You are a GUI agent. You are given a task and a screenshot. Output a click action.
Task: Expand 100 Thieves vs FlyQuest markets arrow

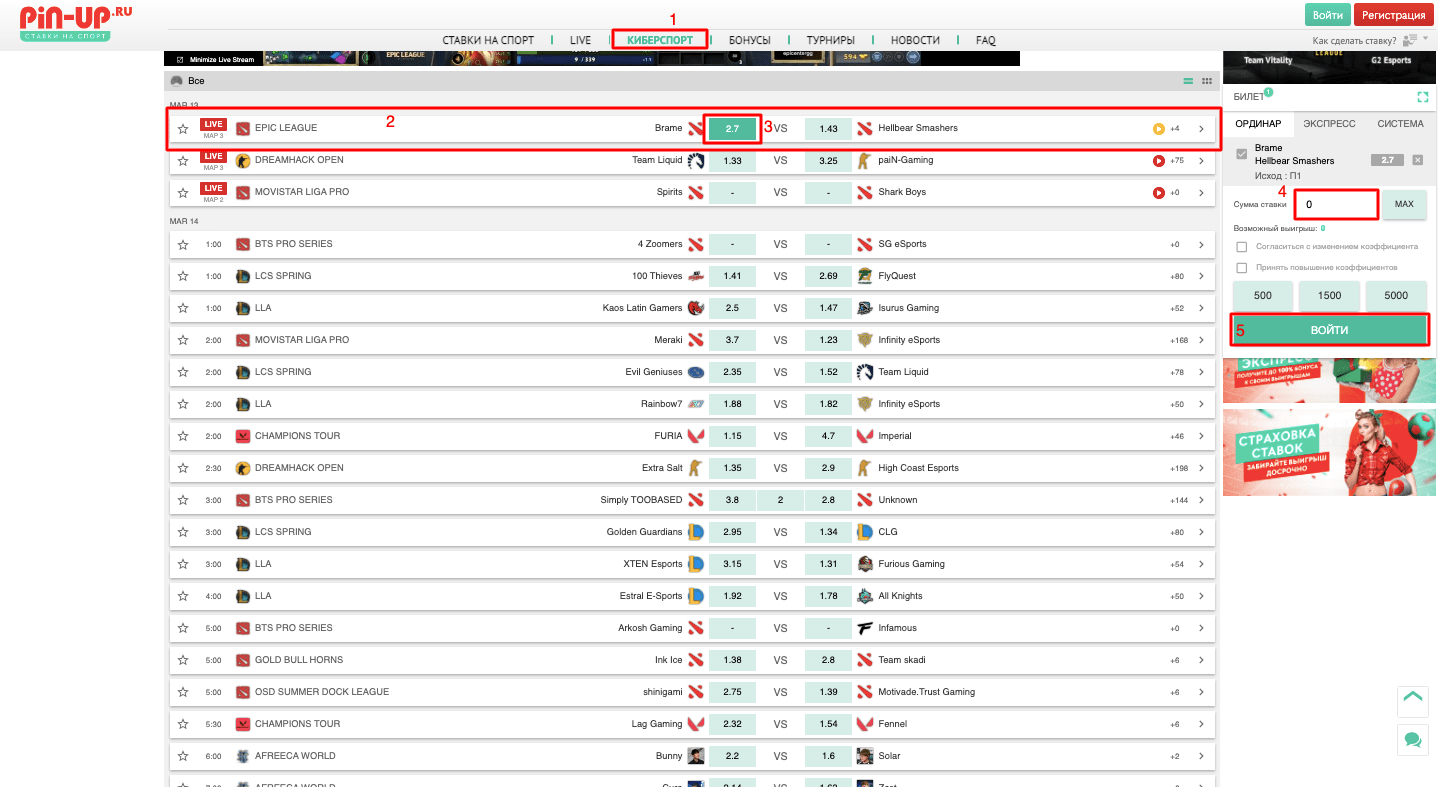pyautogui.click(x=1201, y=276)
